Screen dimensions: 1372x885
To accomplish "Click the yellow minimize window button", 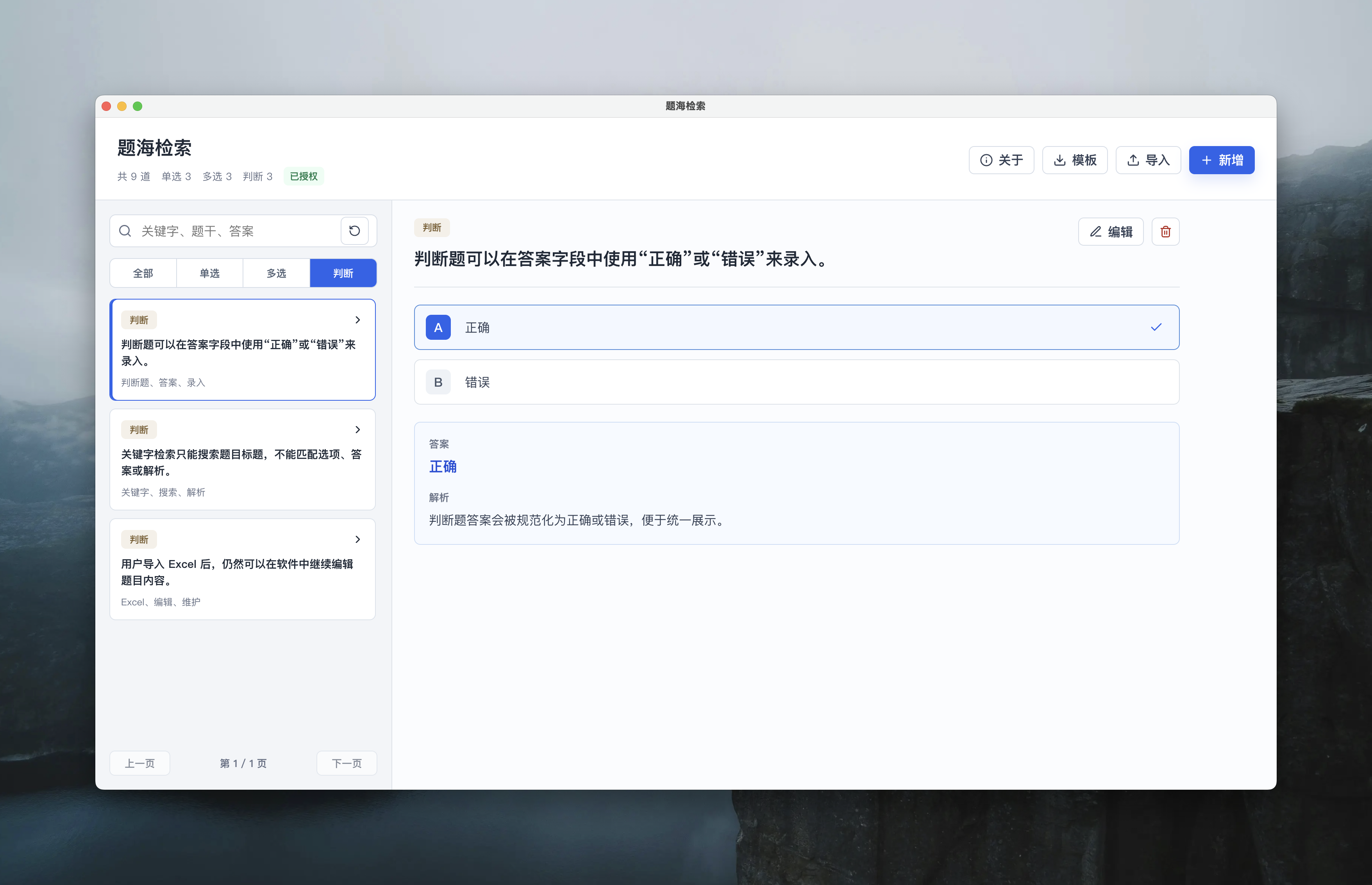I will pyautogui.click(x=122, y=106).
